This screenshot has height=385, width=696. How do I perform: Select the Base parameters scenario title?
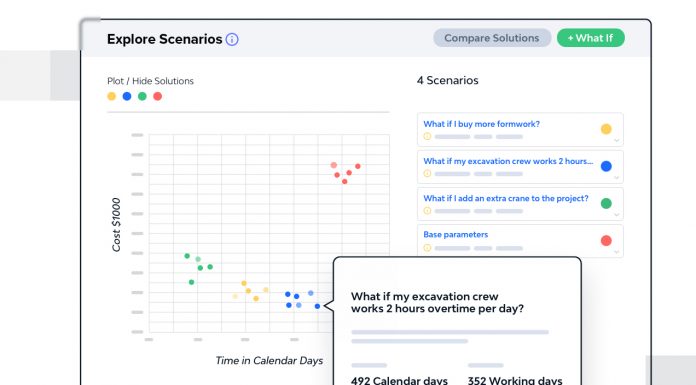[x=455, y=234]
